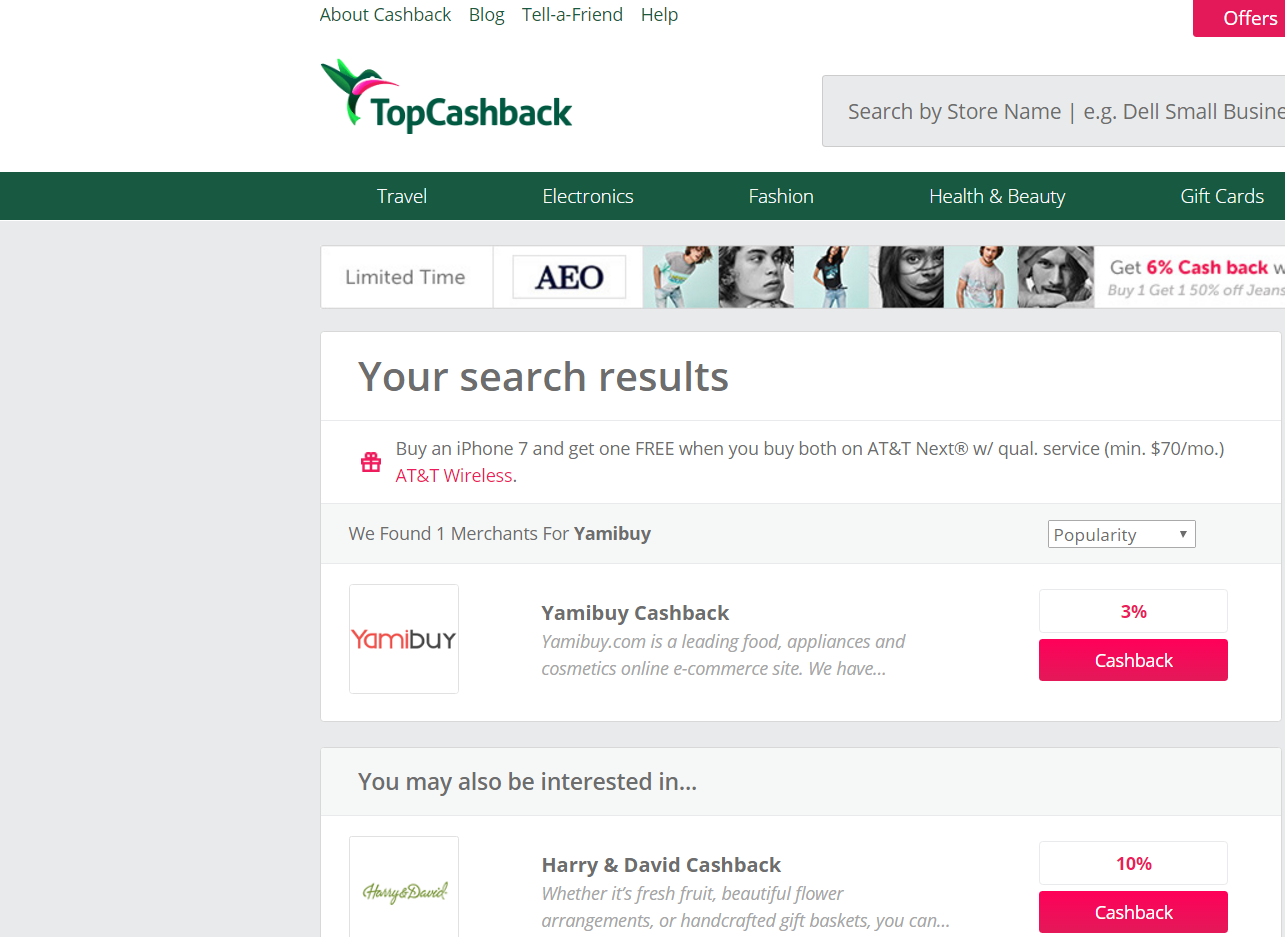This screenshot has height=937, width=1285.
Task: Open Gift Cards in the navigation bar
Action: pos(1222,196)
